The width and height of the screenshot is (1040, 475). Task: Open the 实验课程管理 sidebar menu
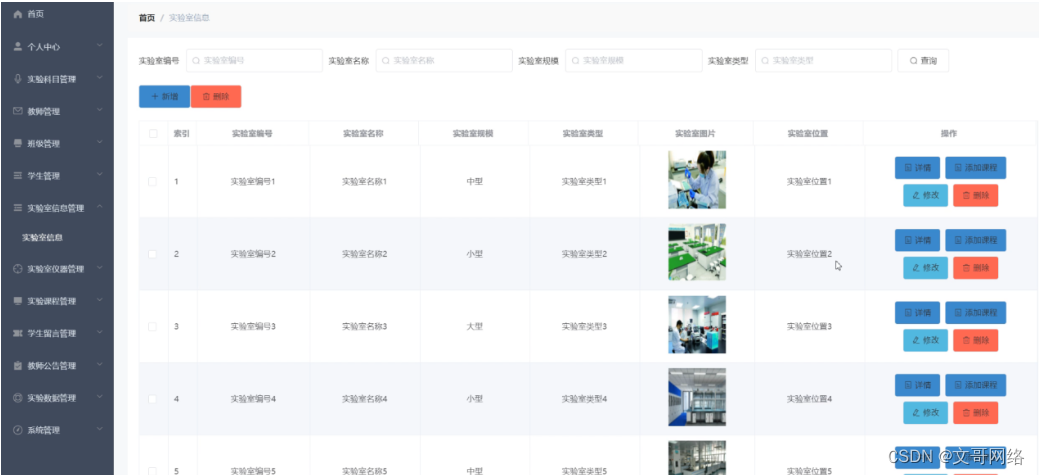[x=57, y=301]
